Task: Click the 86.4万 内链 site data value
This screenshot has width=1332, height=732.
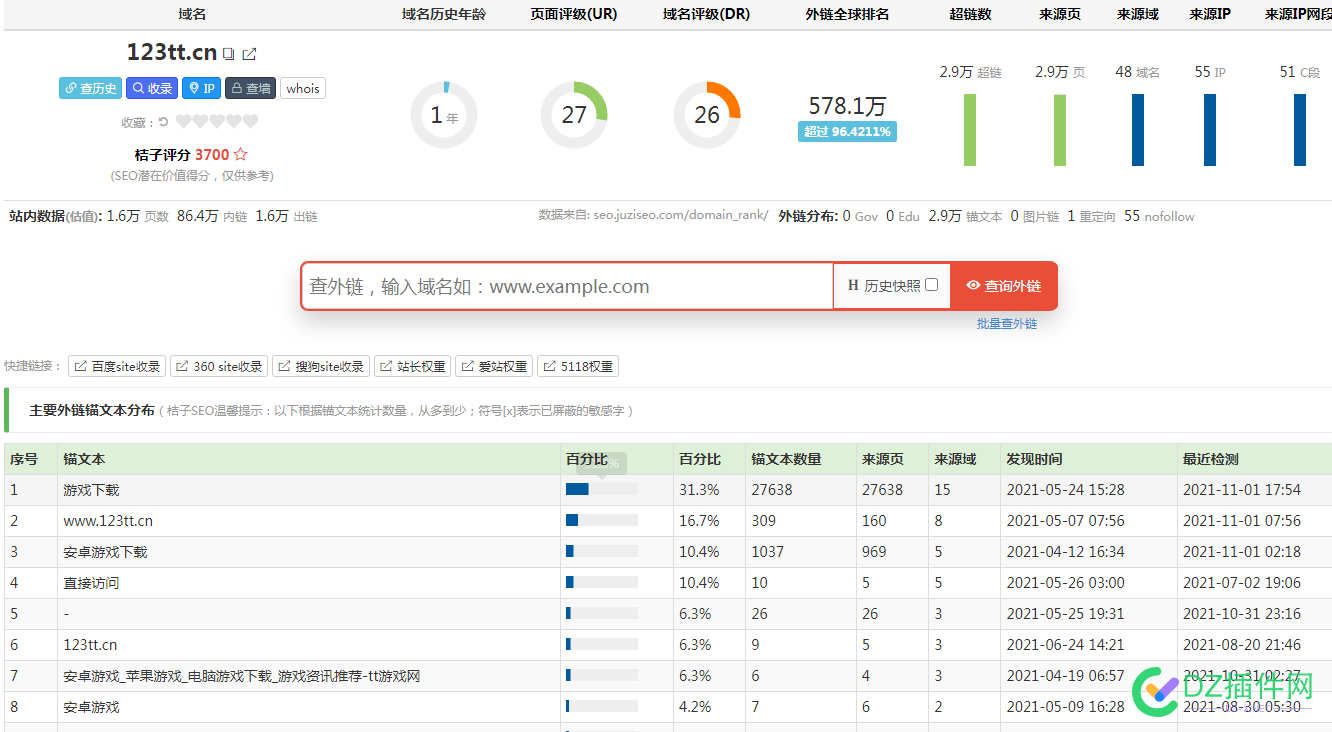Action: [212, 216]
